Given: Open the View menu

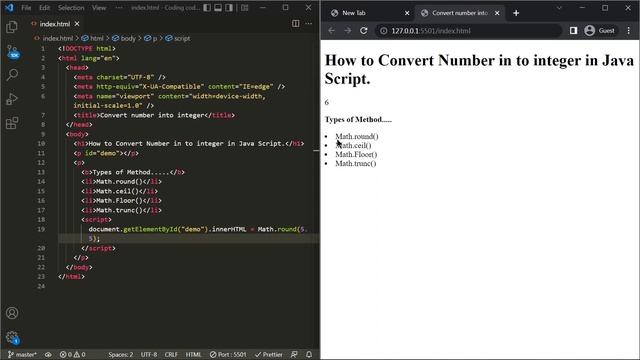Looking at the screenshot, I should [99, 8].
